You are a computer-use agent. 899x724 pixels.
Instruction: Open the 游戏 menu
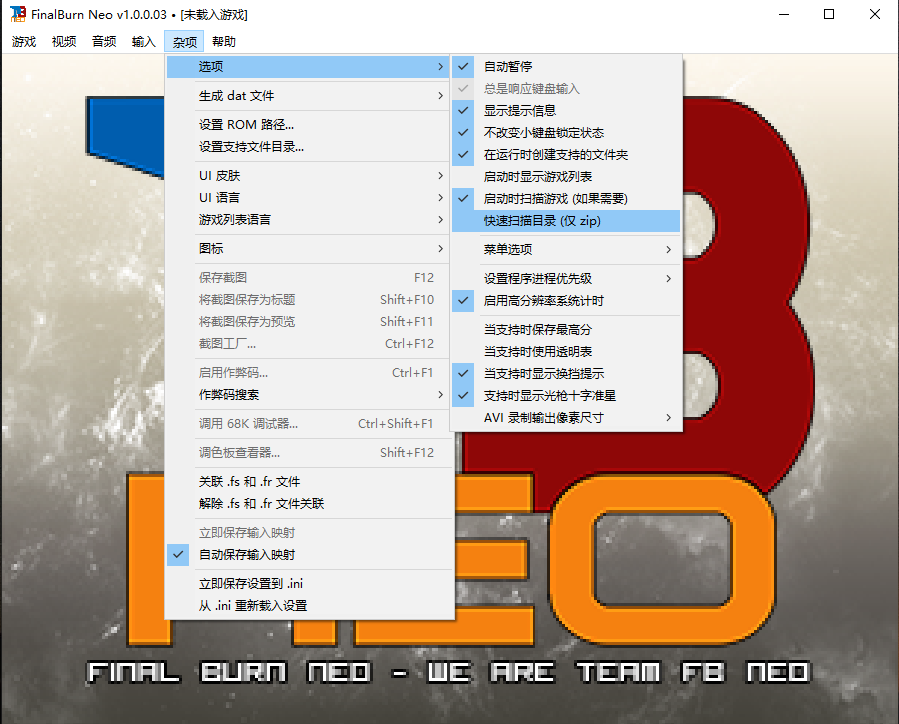tap(24, 42)
